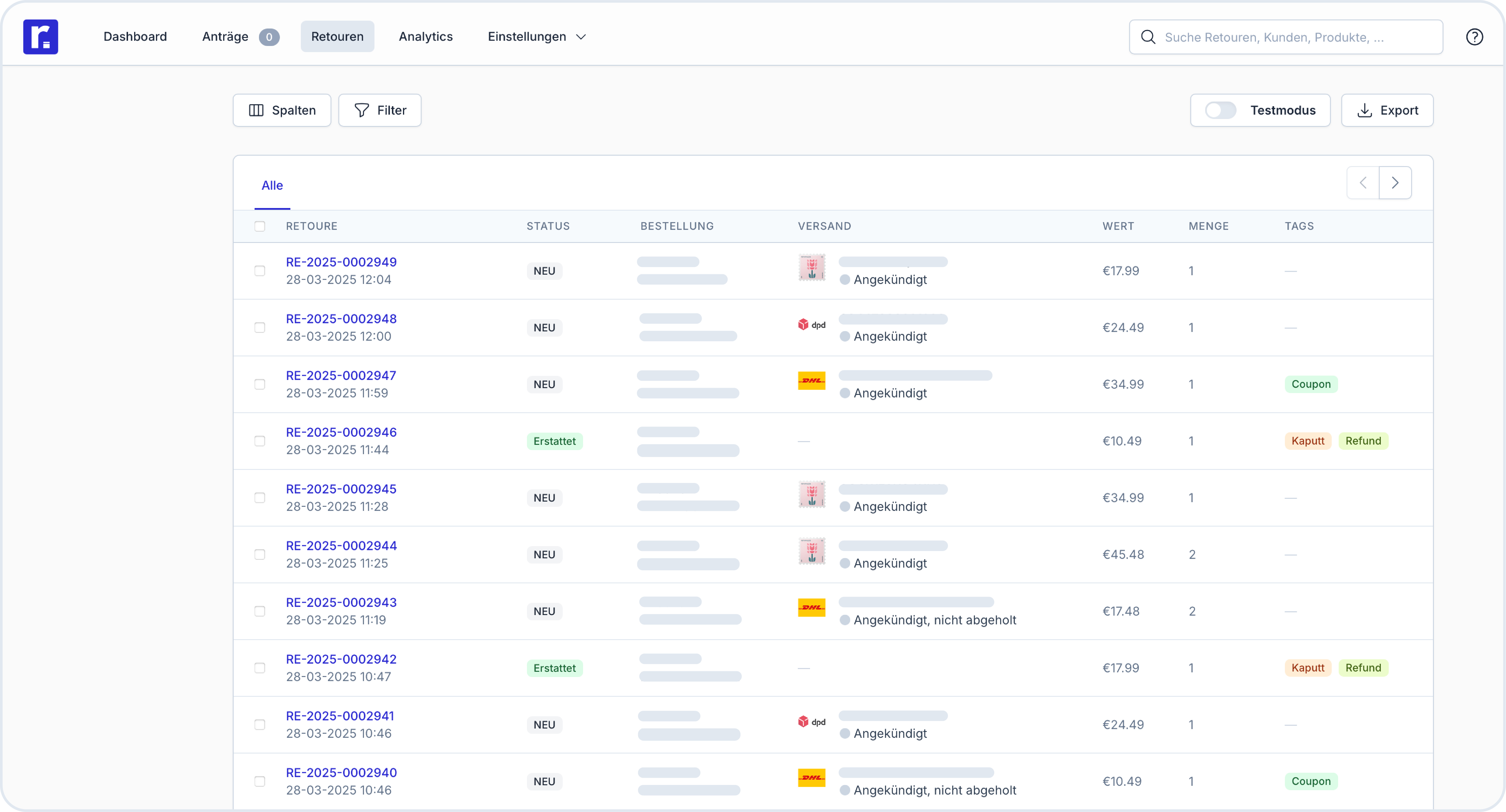Screen dimensions: 1506x812
Task: Go to next page with right arrow
Action: coord(1395,183)
